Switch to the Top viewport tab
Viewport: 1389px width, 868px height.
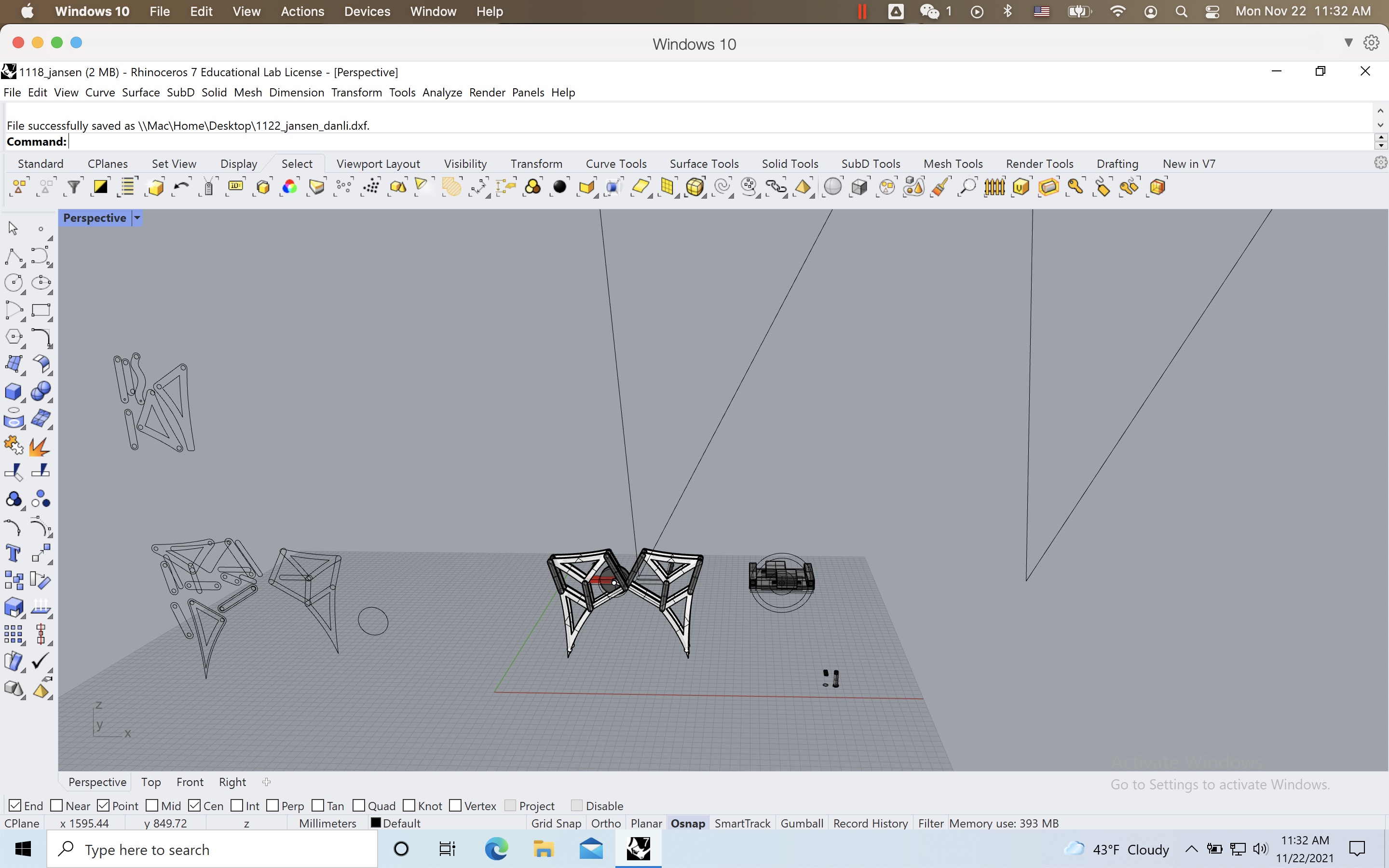pyautogui.click(x=151, y=782)
